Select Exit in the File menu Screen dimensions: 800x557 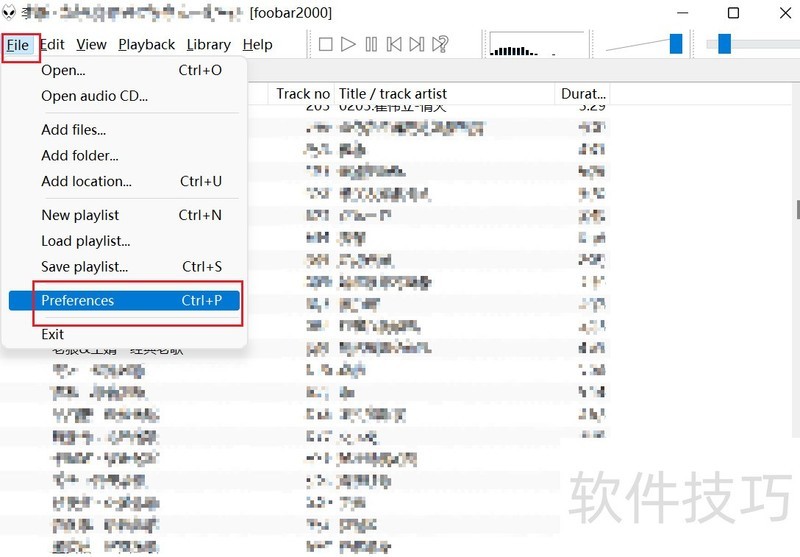click(124, 335)
